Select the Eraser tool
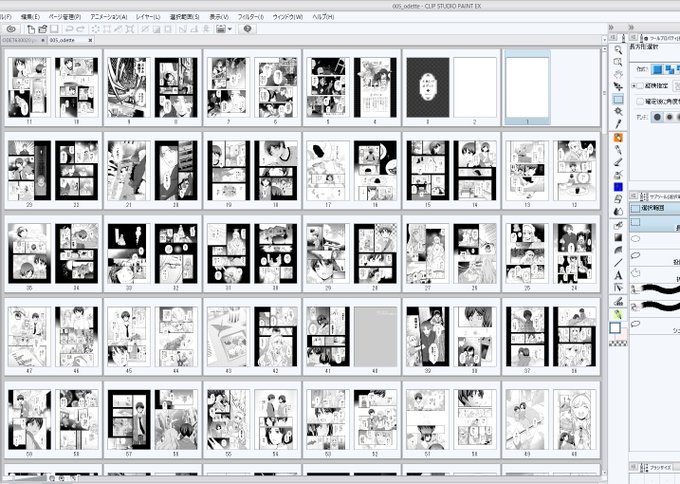The image size is (680, 484). [618, 199]
